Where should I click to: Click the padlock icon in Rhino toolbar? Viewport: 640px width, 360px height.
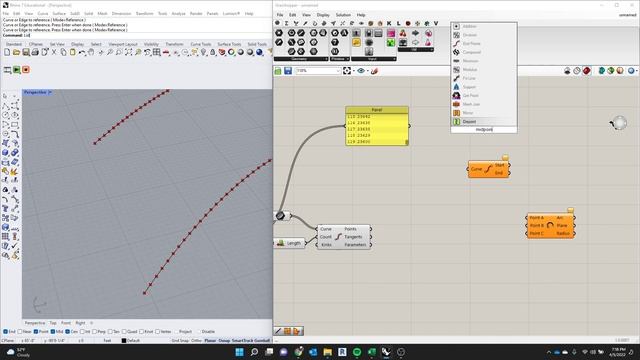[x=213, y=52]
